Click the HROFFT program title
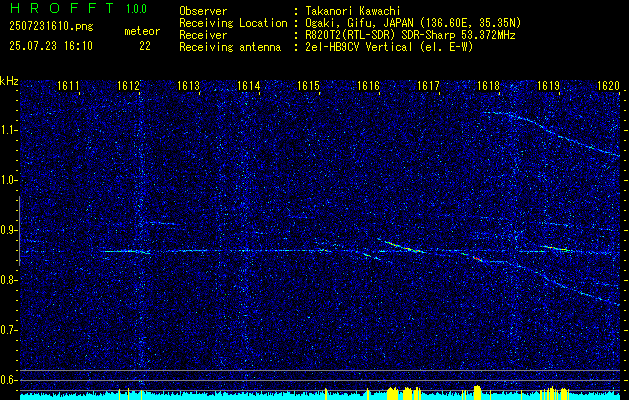The height and width of the screenshot is (400, 629). [62, 8]
